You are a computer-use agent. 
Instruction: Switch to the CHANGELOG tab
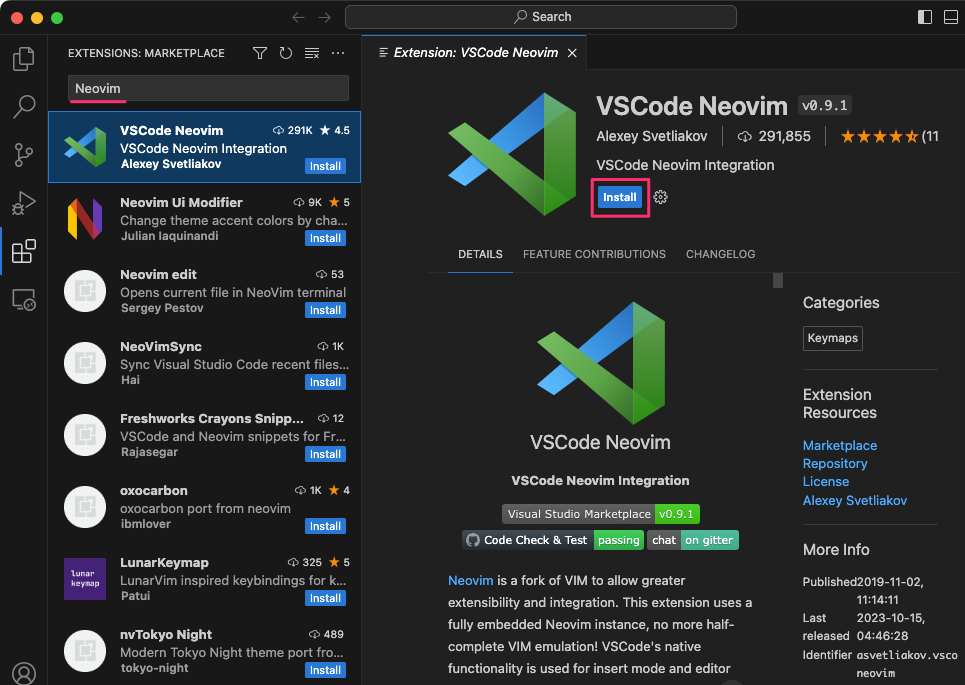[721, 254]
